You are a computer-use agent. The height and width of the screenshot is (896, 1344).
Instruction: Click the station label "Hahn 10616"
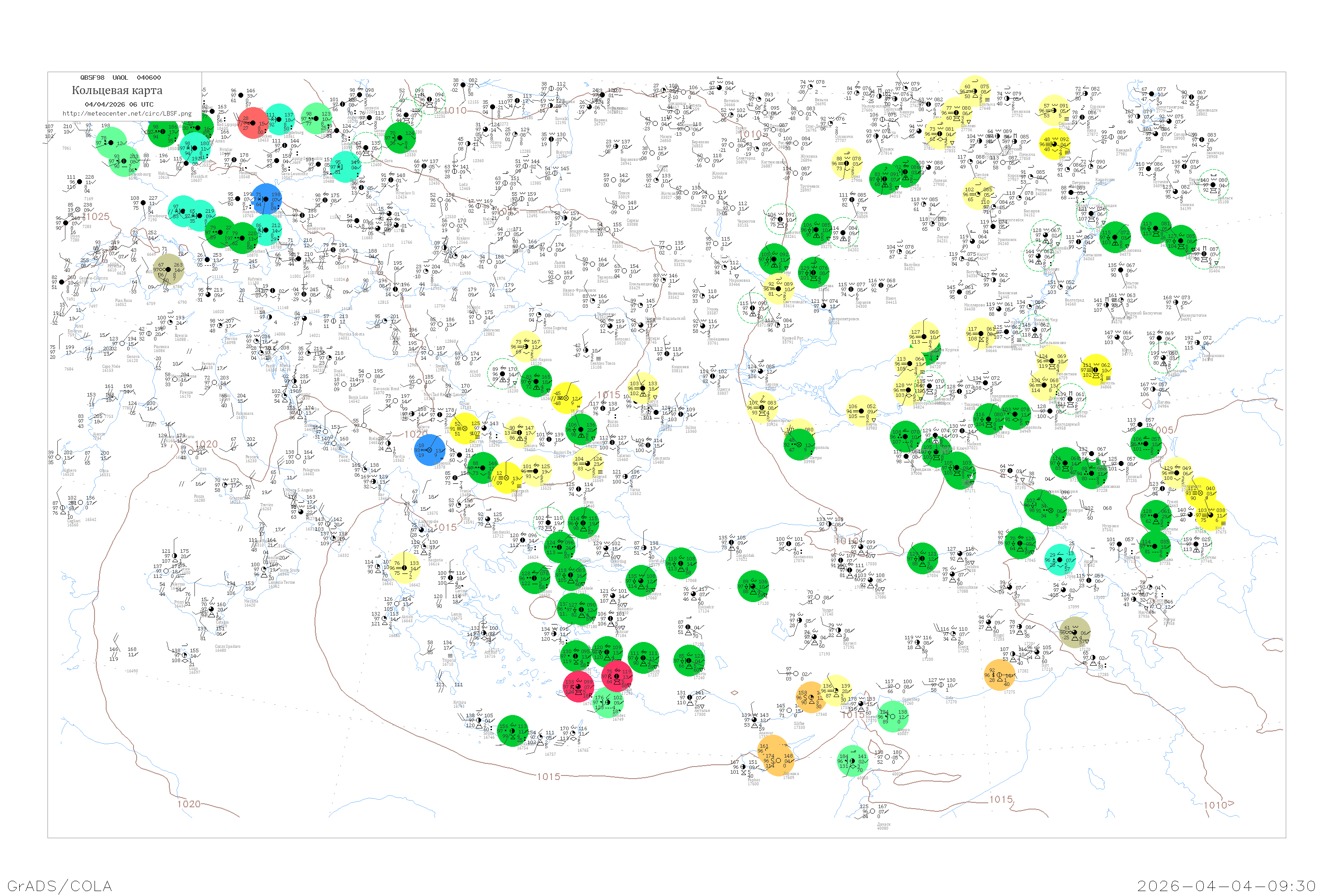click(x=164, y=176)
